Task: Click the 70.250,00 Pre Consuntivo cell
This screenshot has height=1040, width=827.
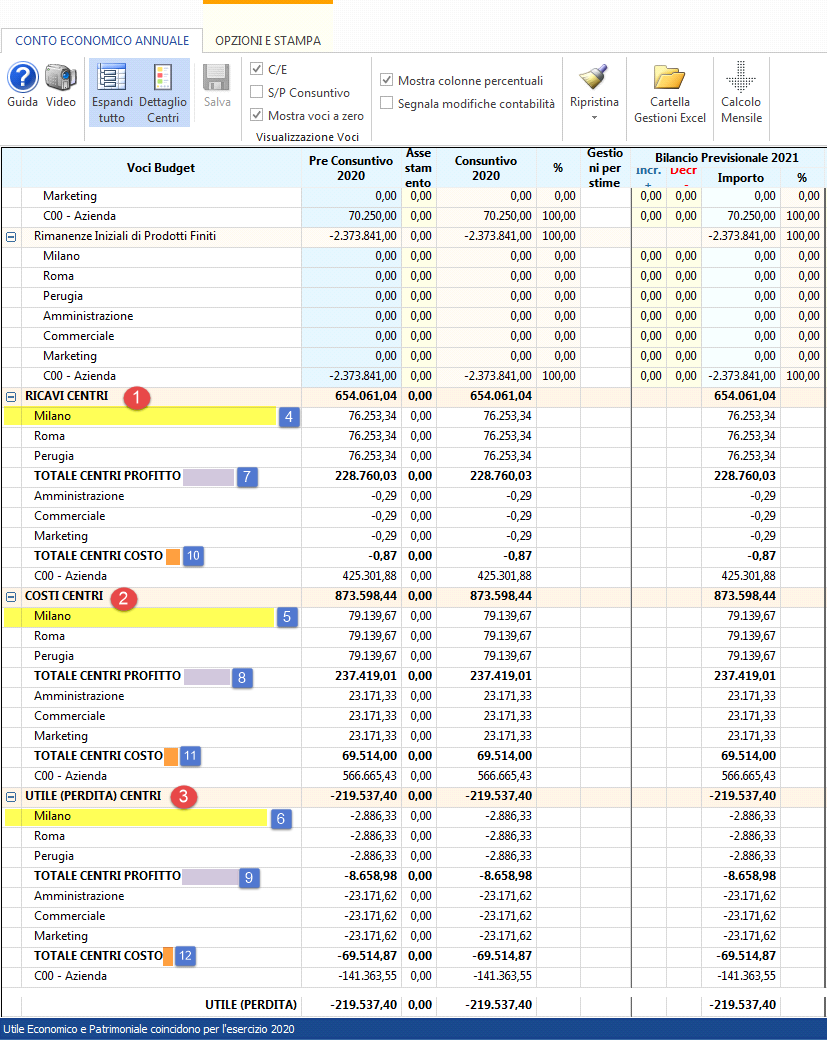Action: pos(351,216)
